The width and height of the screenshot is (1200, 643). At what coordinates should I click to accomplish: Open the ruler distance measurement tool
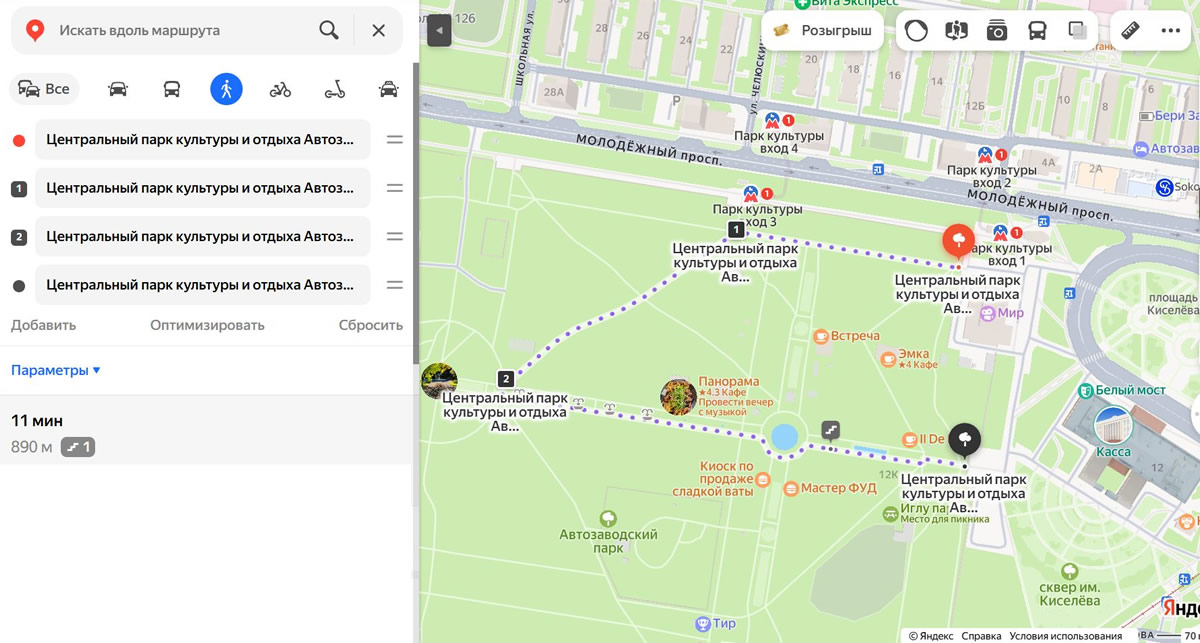[x=1131, y=30]
